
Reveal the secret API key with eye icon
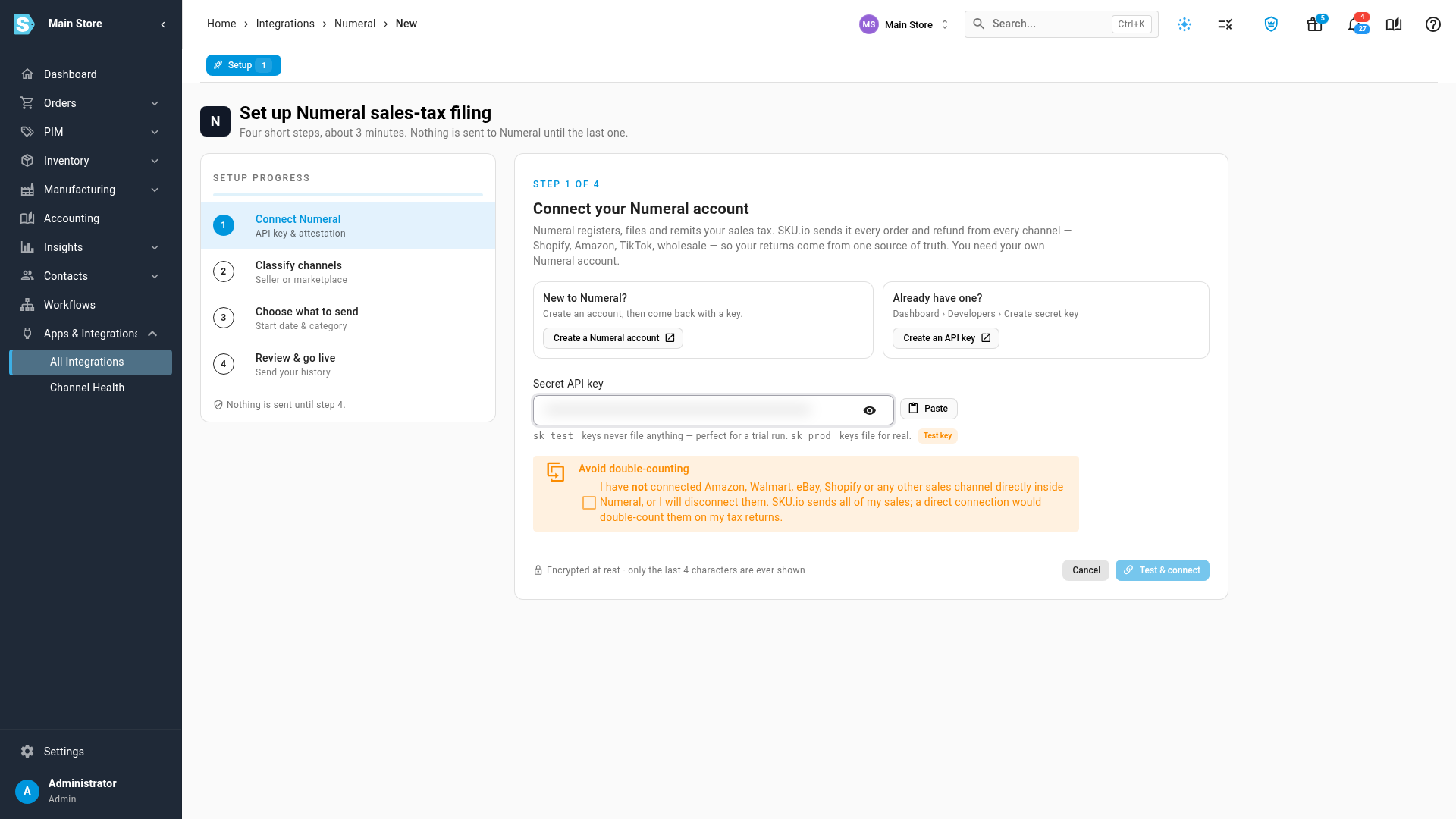tap(870, 410)
